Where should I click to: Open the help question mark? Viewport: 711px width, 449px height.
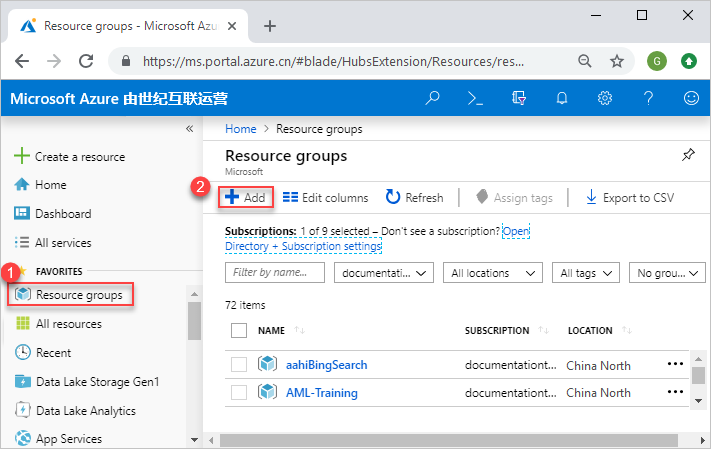point(648,98)
